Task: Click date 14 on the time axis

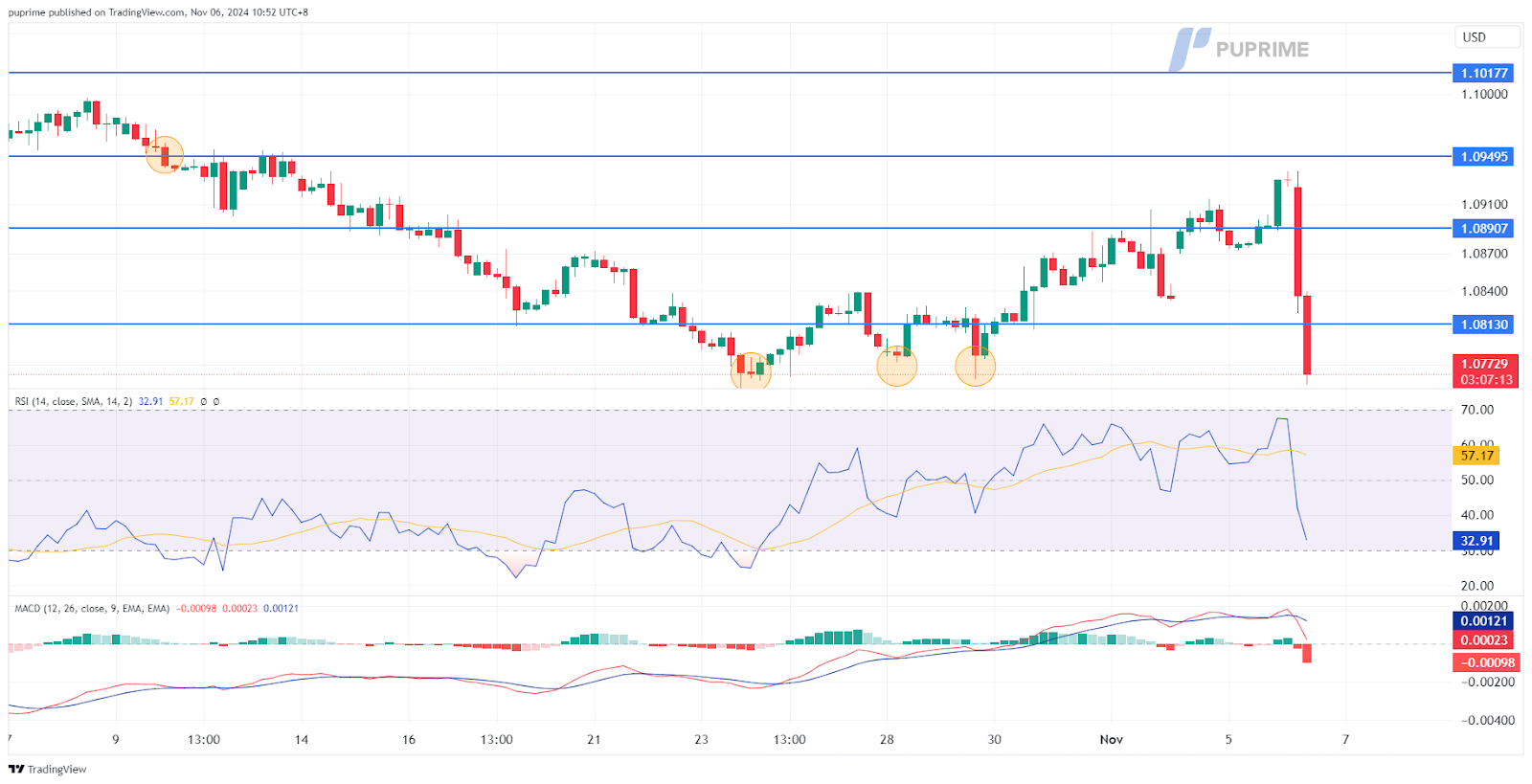Action: tap(302, 739)
